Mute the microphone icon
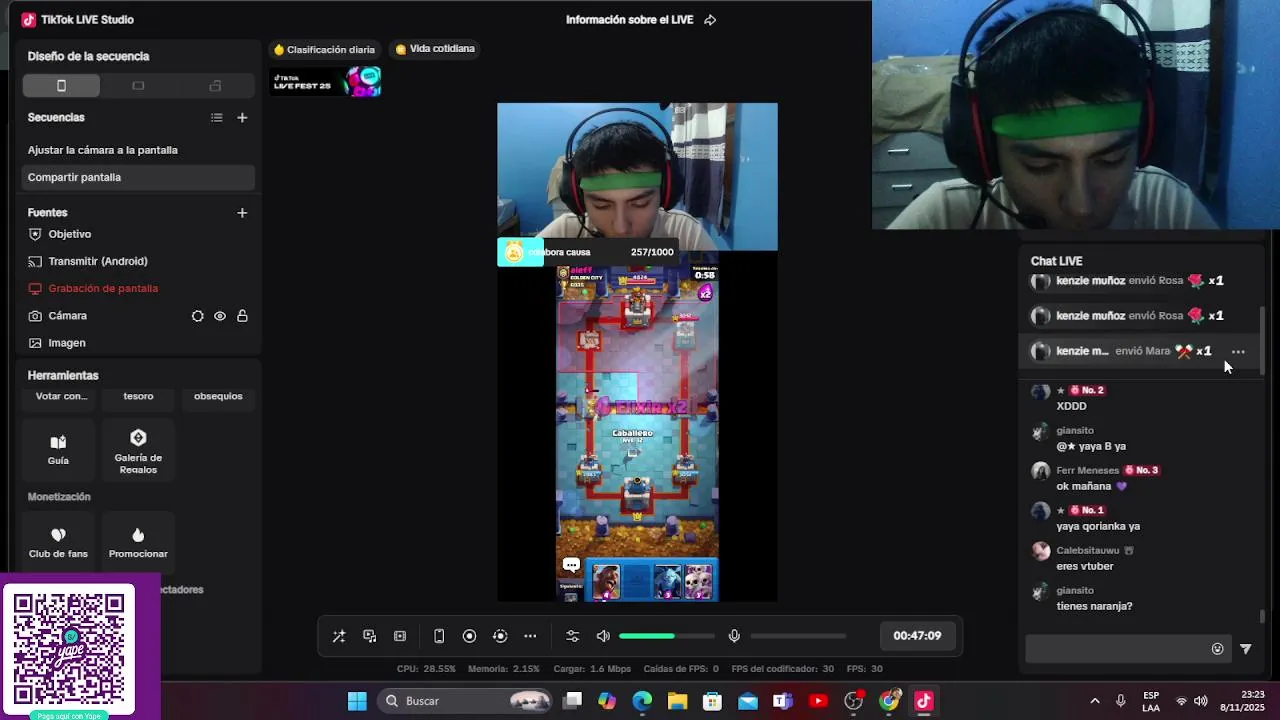 (x=734, y=636)
